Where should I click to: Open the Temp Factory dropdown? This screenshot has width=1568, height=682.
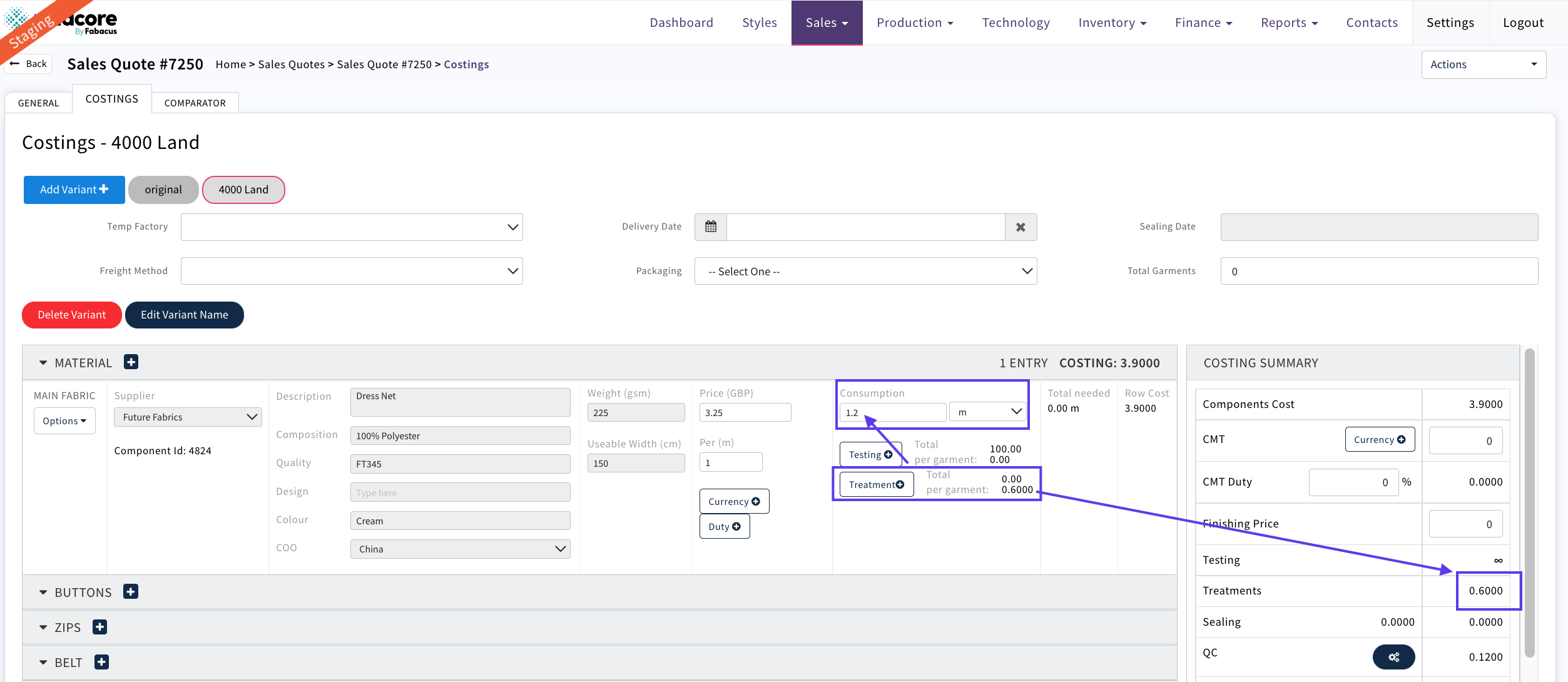point(352,227)
